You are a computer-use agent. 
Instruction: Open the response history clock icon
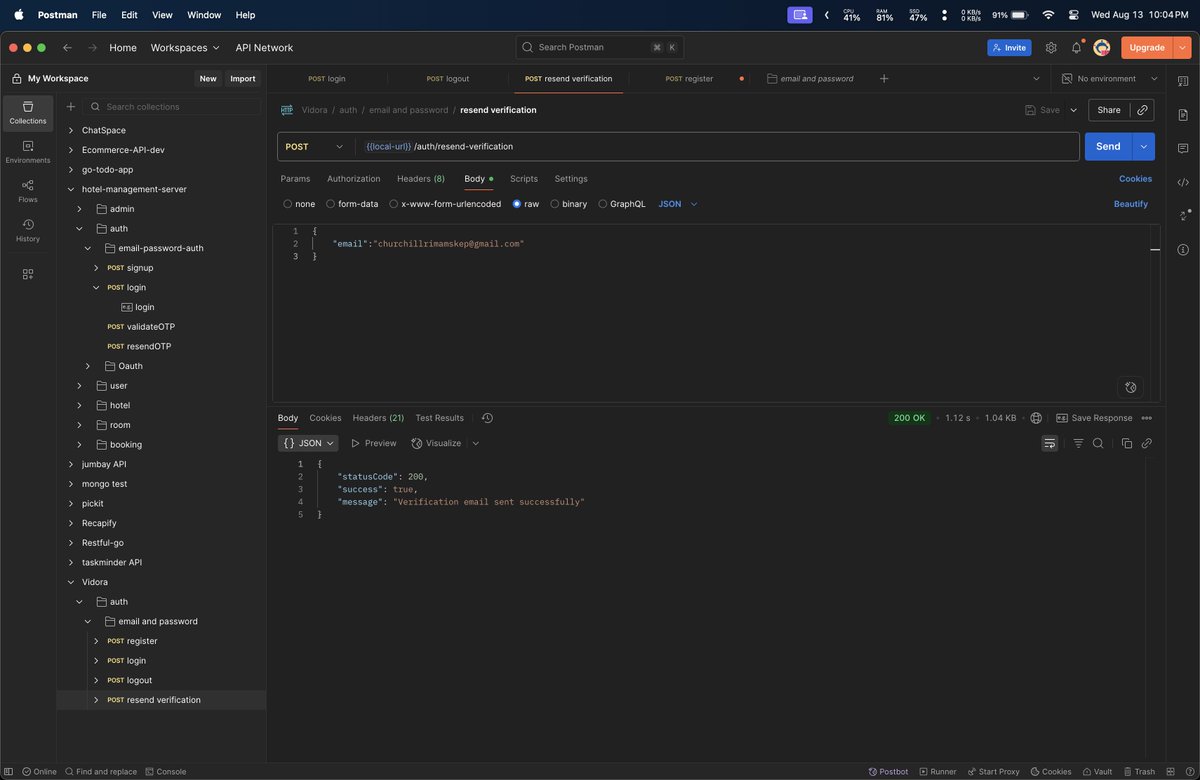[x=487, y=418]
